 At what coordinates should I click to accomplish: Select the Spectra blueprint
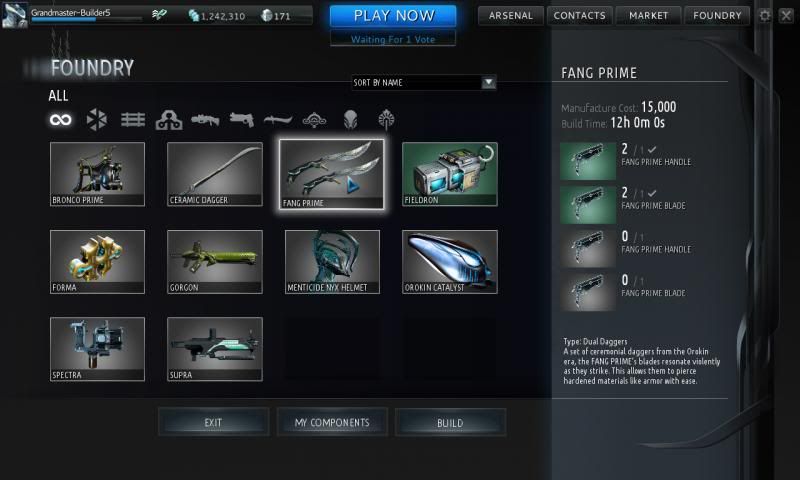tap(97, 349)
